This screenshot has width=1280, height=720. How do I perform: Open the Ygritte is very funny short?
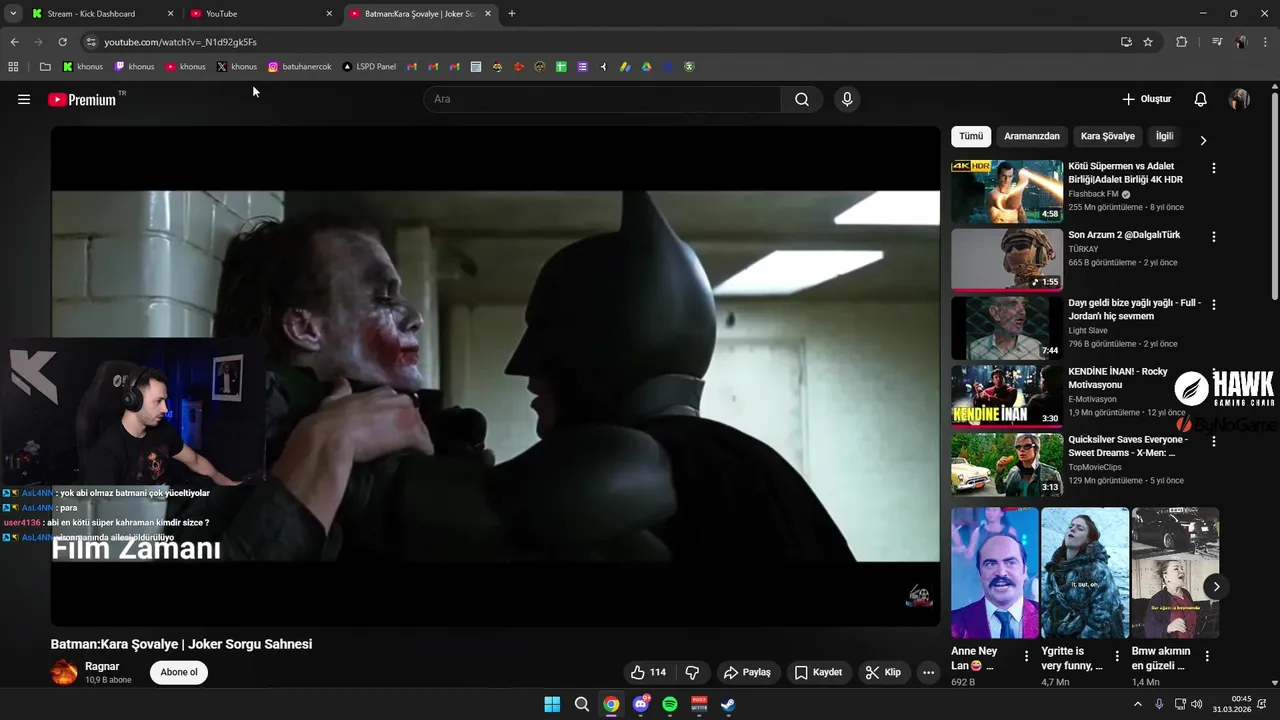[1085, 573]
